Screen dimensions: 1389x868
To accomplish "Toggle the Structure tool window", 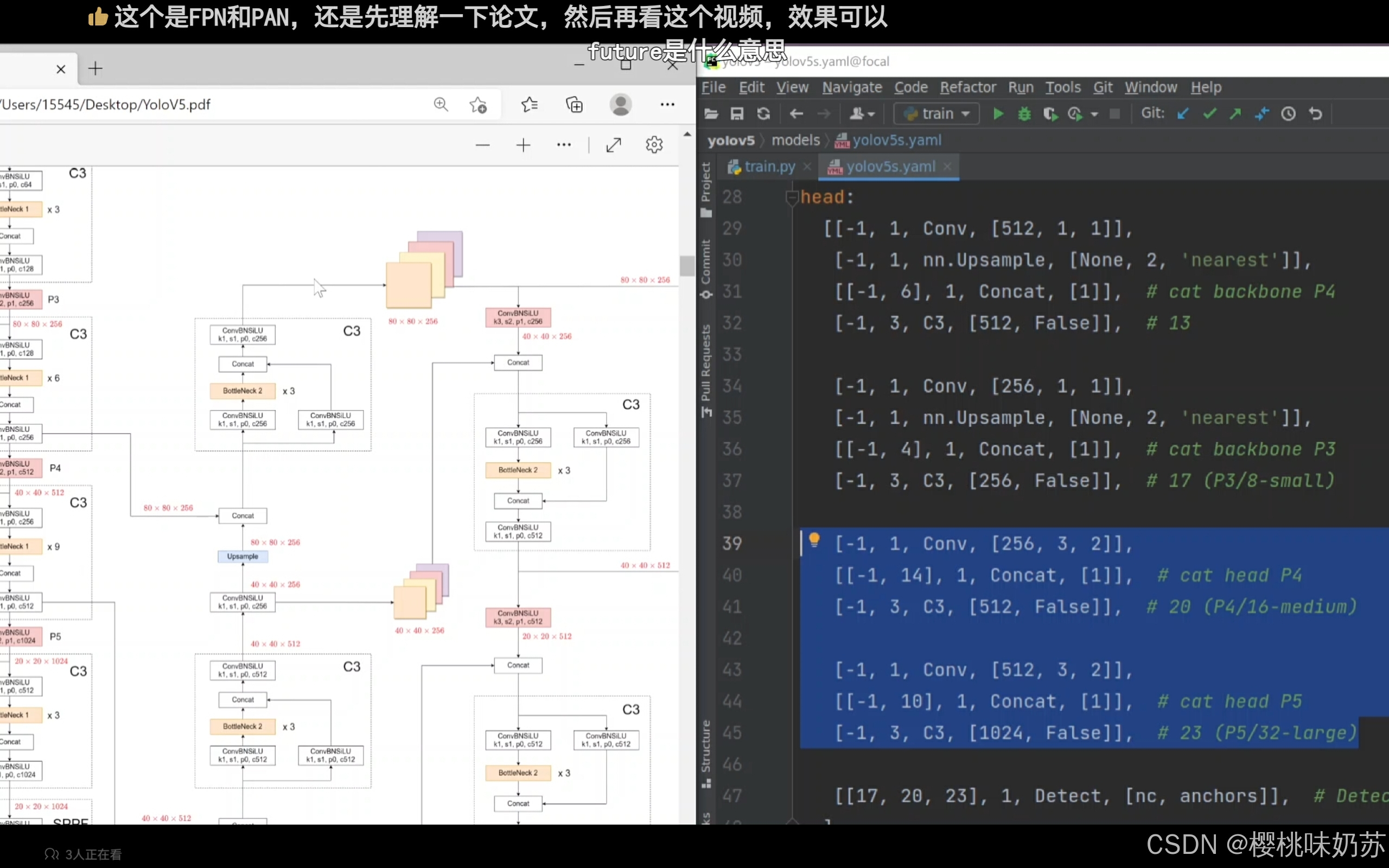I will pos(706,752).
